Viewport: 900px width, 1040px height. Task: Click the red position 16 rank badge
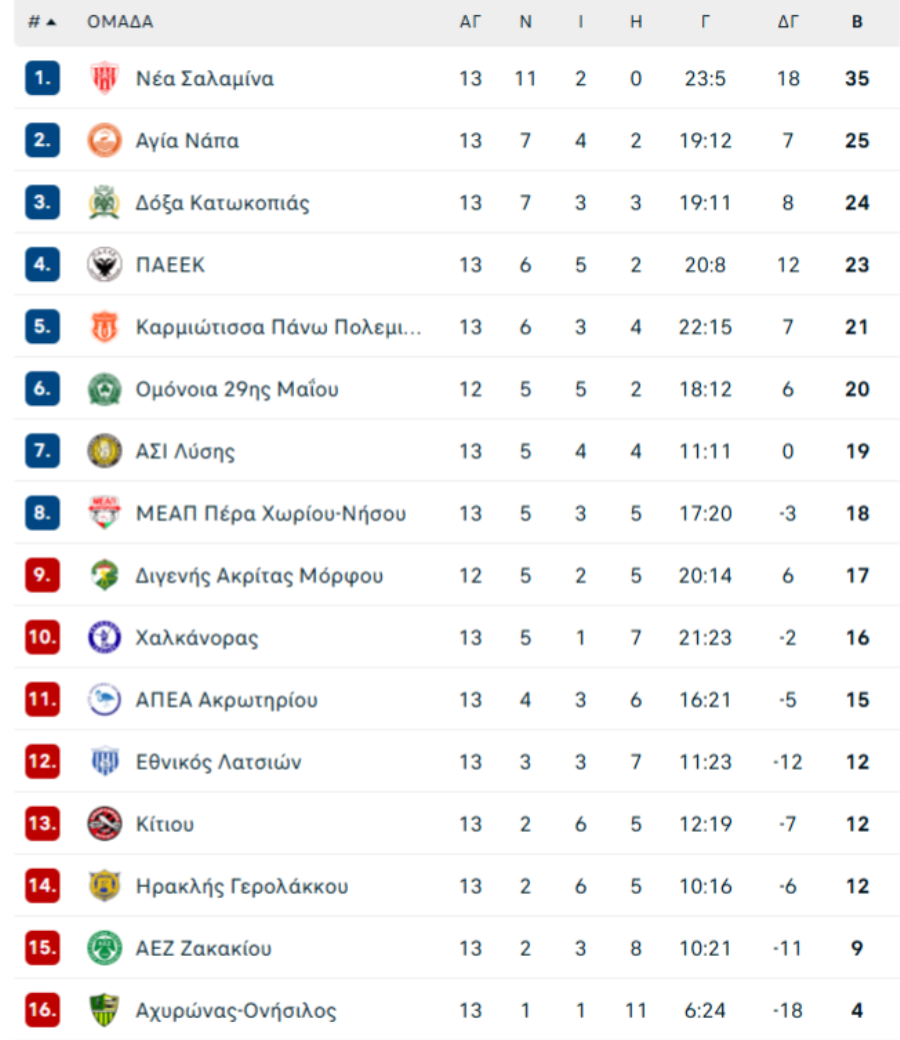point(42,1010)
